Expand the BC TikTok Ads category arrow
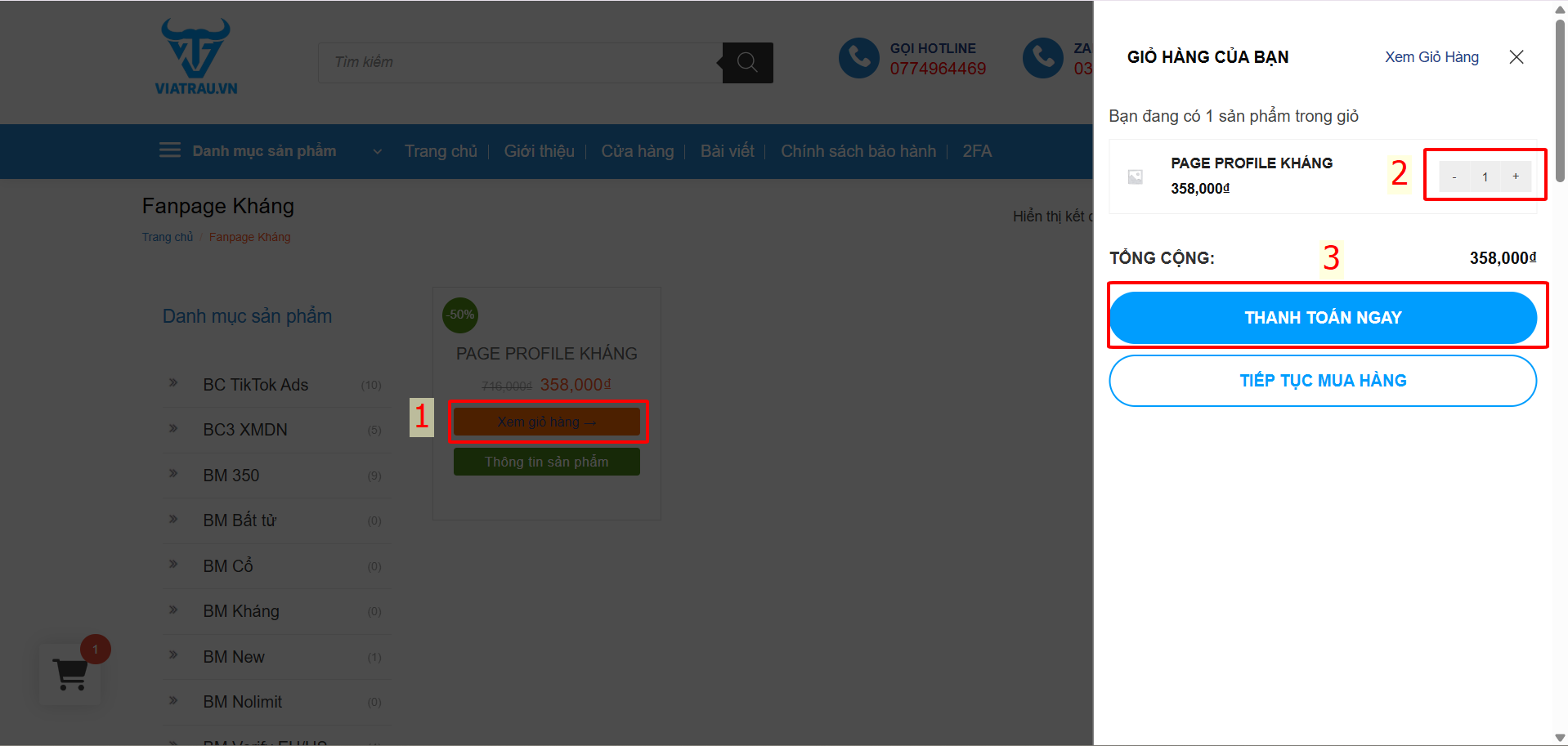Viewport: 1568px width, 746px height. coord(173,383)
